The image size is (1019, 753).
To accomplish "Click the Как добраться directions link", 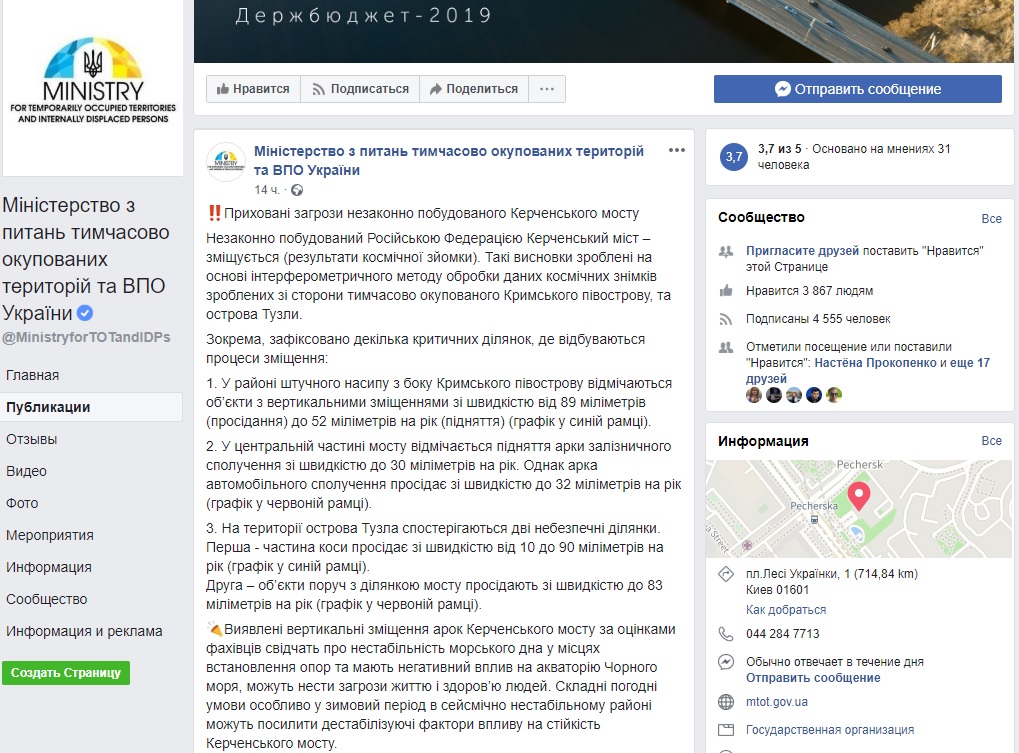I will coord(786,609).
